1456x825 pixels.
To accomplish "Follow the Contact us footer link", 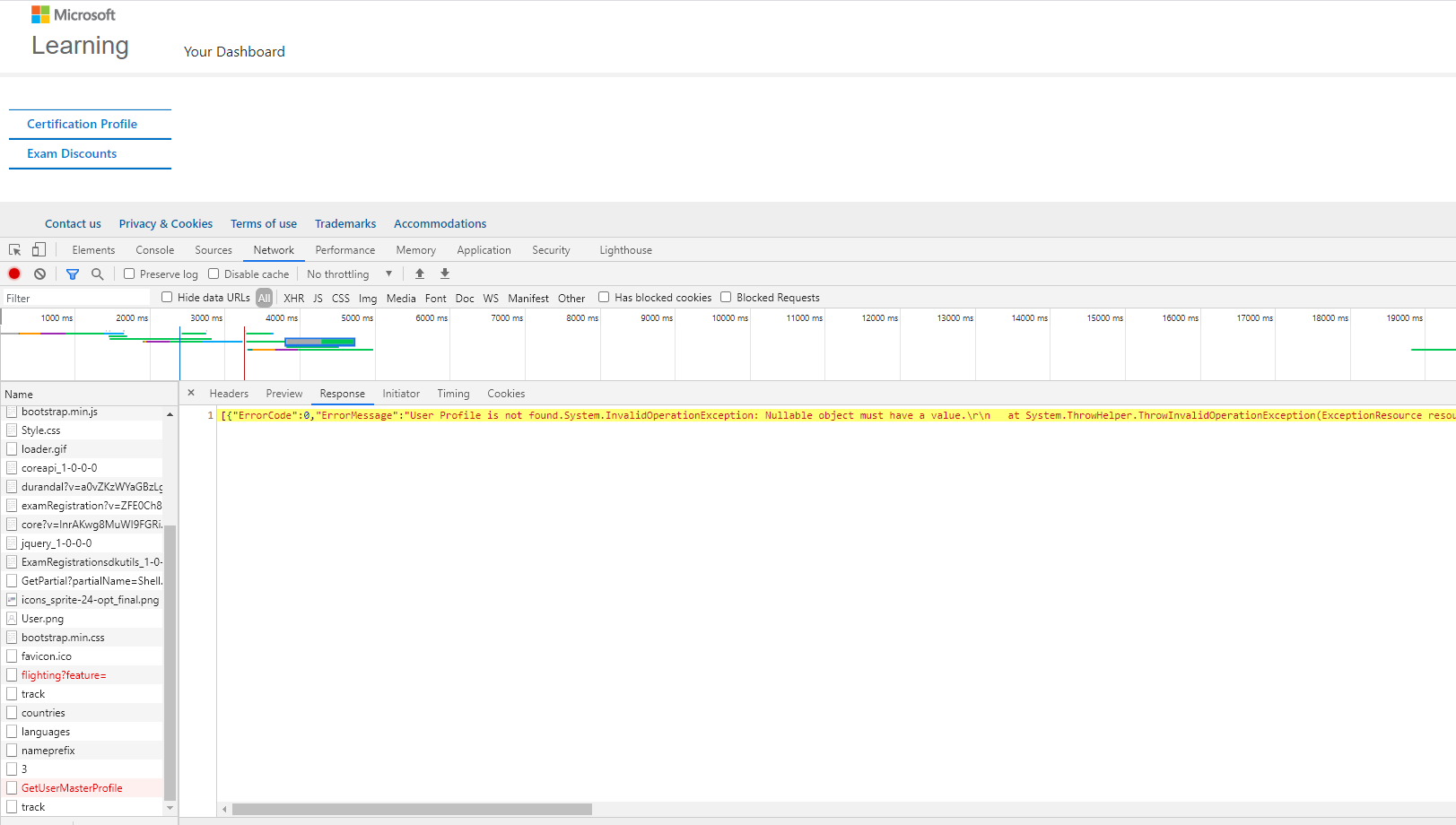I will 73,223.
